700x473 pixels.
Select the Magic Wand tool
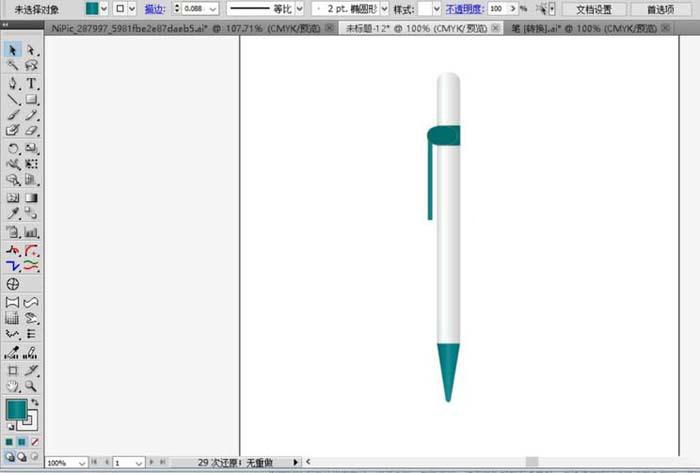12,66
